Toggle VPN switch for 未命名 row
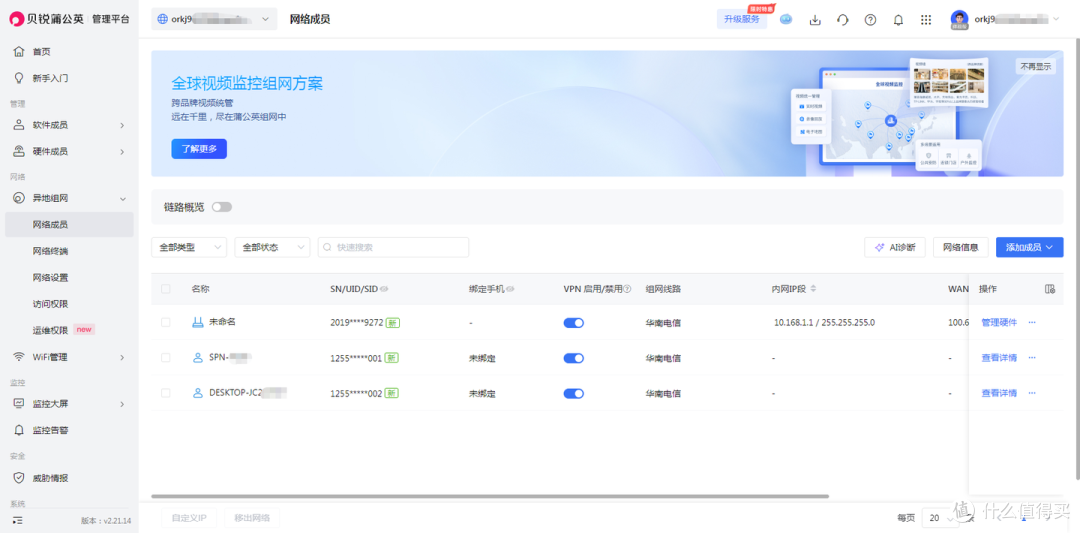 574,322
